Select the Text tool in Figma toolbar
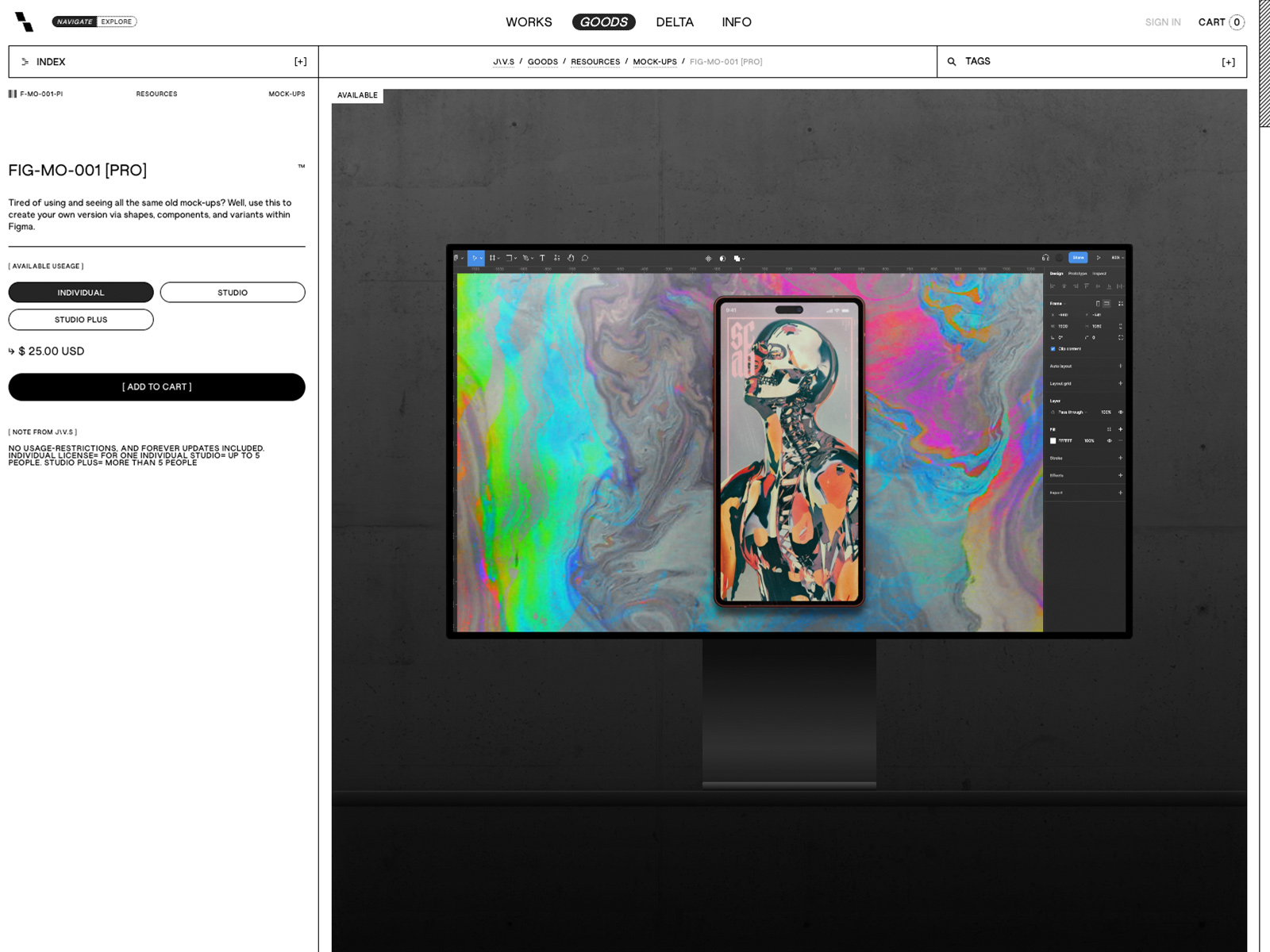1270x952 pixels. [x=542, y=258]
